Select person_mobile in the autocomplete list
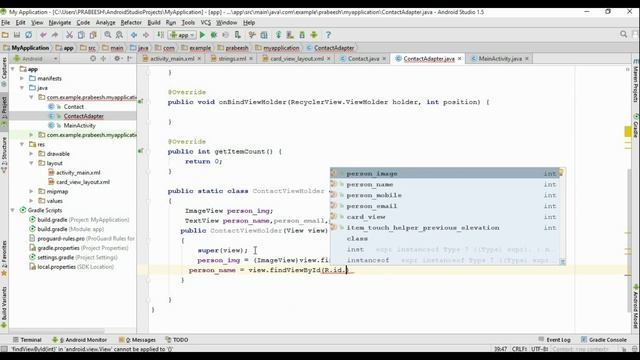This screenshot has height=360, width=640. [x=444, y=196]
